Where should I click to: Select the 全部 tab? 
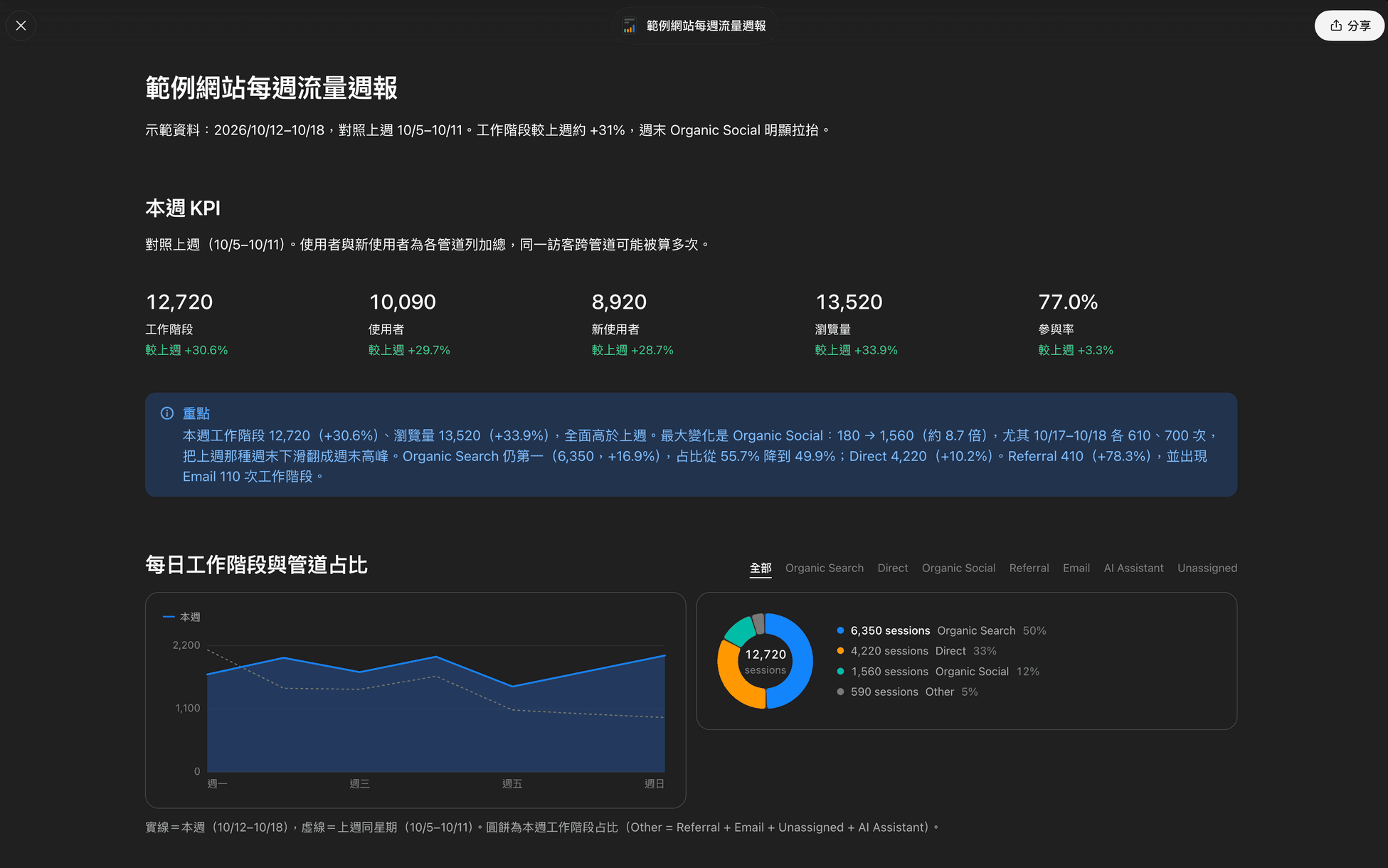tap(761, 568)
